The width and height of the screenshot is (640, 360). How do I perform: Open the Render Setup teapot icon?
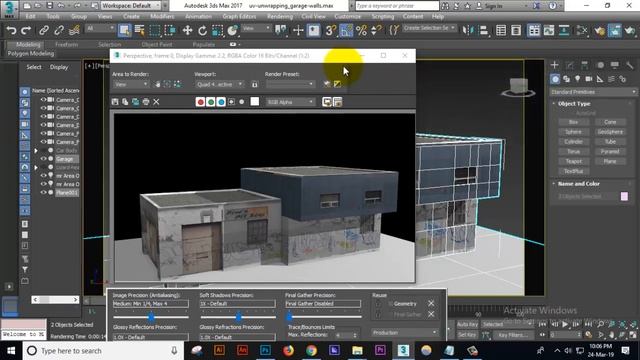point(600,31)
